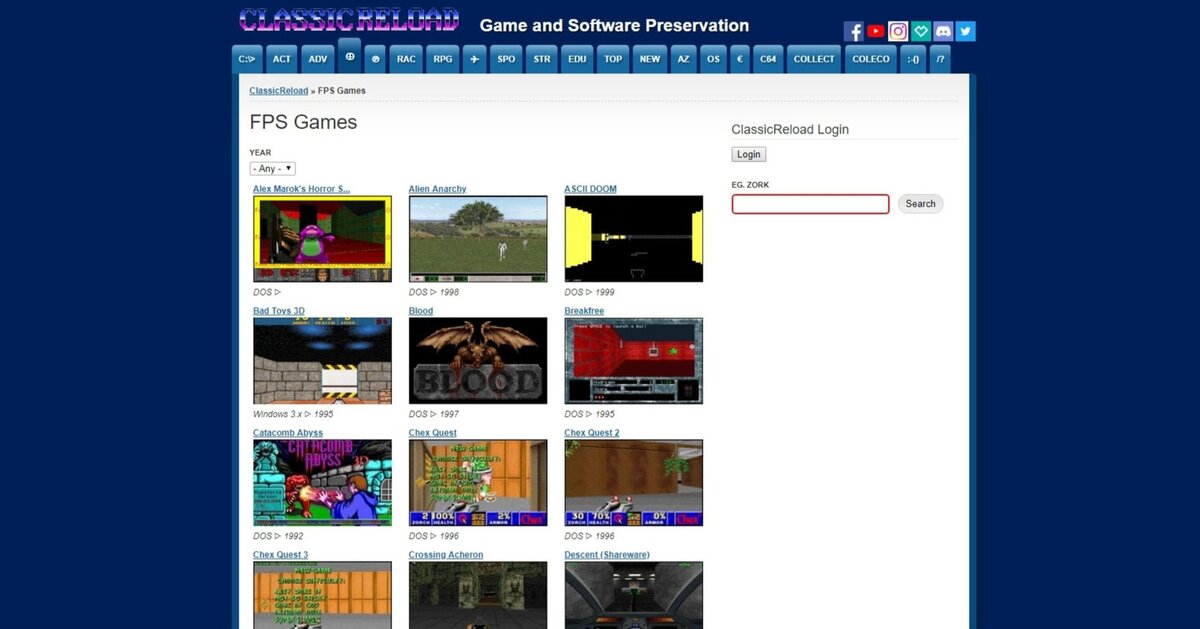This screenshot has height=629, width=1200.
Task: Click the Chex Quest 2 thumbnail
Action: (x=634, y=483)
